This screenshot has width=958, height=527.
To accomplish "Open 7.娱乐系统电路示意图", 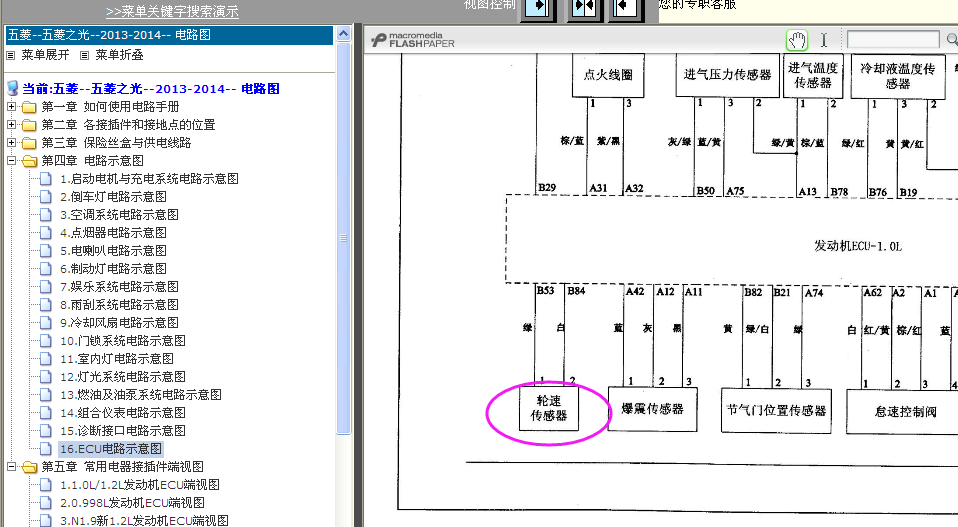I will pos(119,287).
